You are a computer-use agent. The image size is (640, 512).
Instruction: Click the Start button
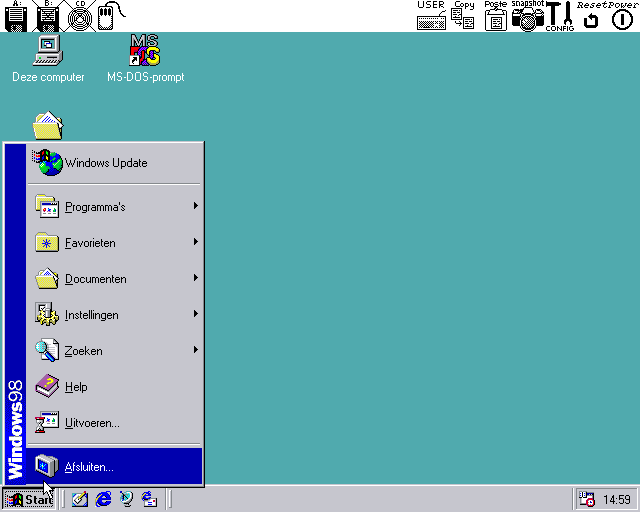(29, 499)
